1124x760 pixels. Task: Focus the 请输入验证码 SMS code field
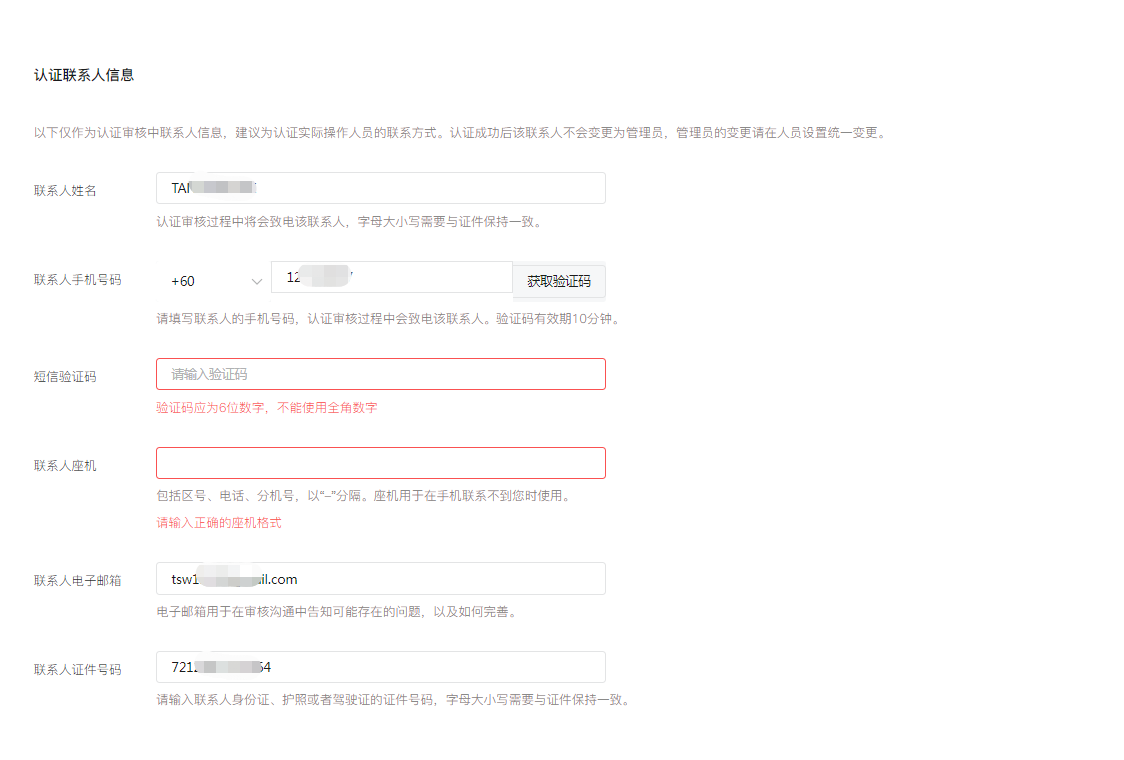[x=380, y=374]
